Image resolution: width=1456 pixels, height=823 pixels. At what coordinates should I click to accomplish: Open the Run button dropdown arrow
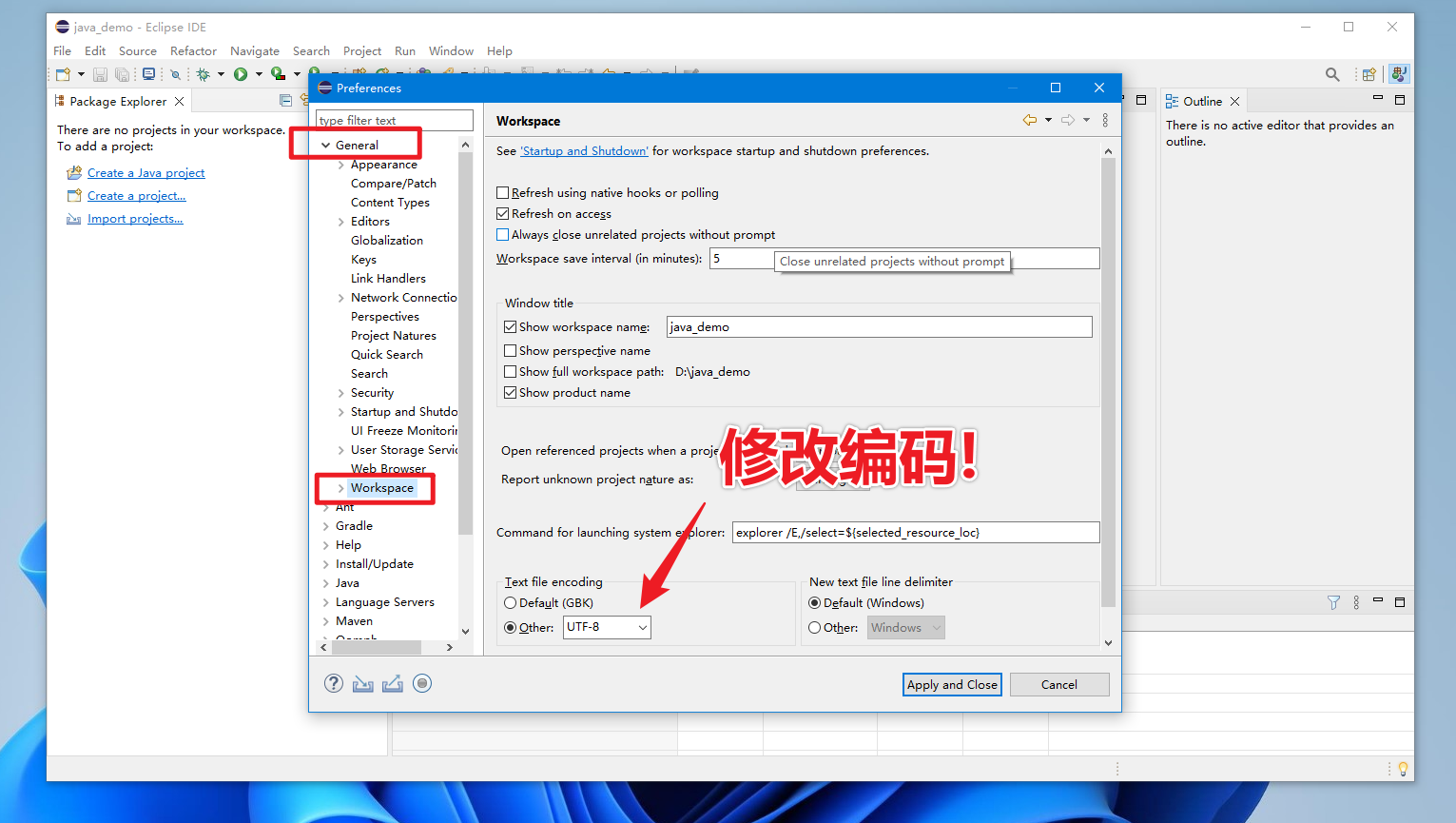tap(258, 74)
